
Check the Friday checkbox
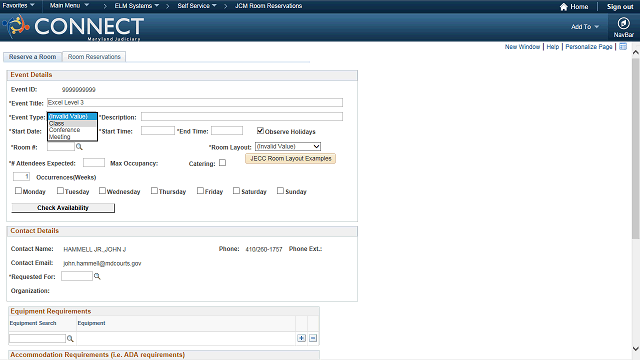coord(200,191)
